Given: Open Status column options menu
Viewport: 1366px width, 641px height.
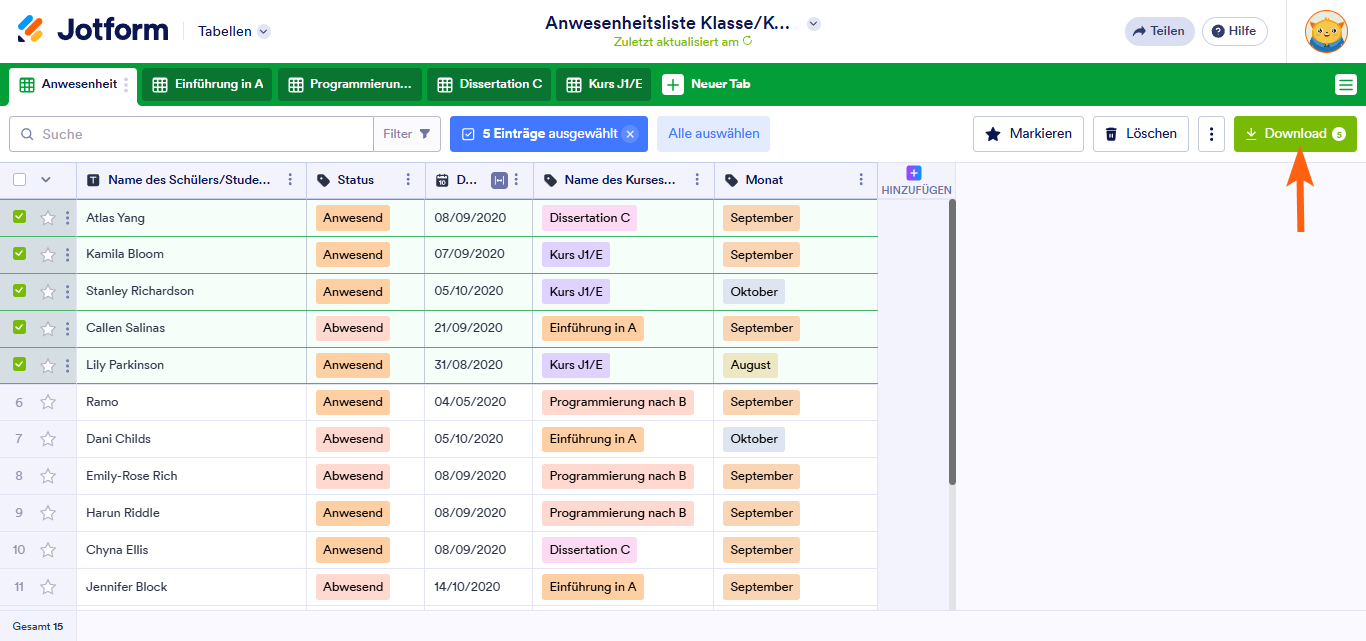Looking at the screenshot, I should coord(408,180).
